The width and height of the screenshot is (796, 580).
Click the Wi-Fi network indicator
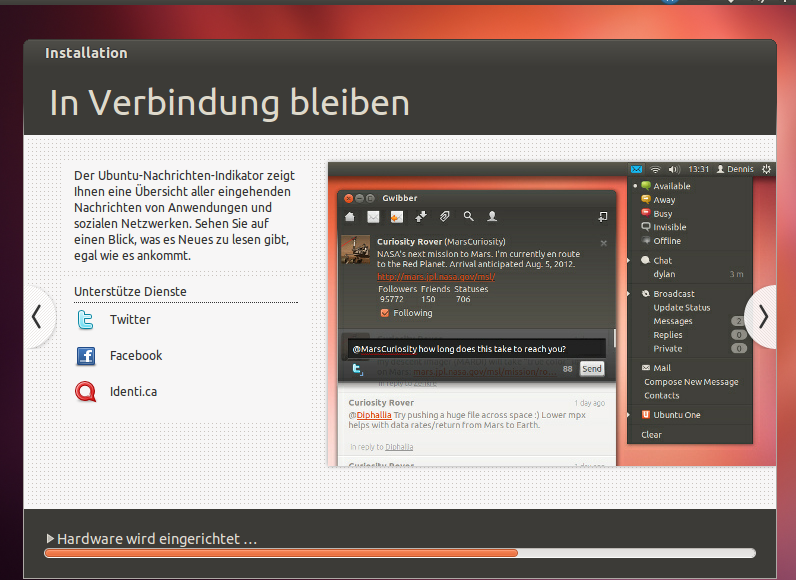655,169
